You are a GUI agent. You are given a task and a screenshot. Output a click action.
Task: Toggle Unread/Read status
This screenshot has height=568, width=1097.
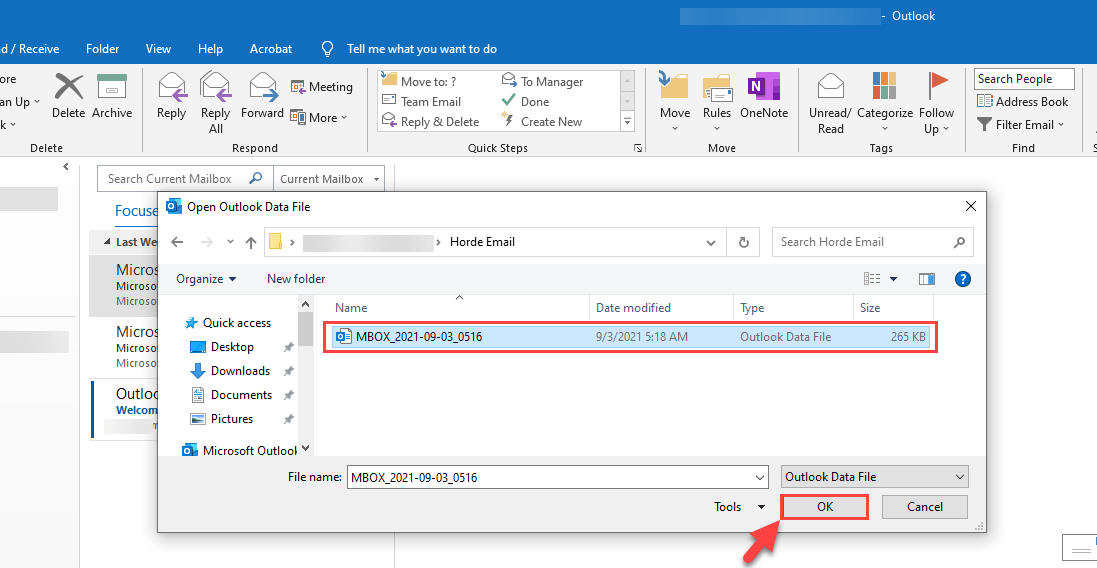[x=830, y=103]
